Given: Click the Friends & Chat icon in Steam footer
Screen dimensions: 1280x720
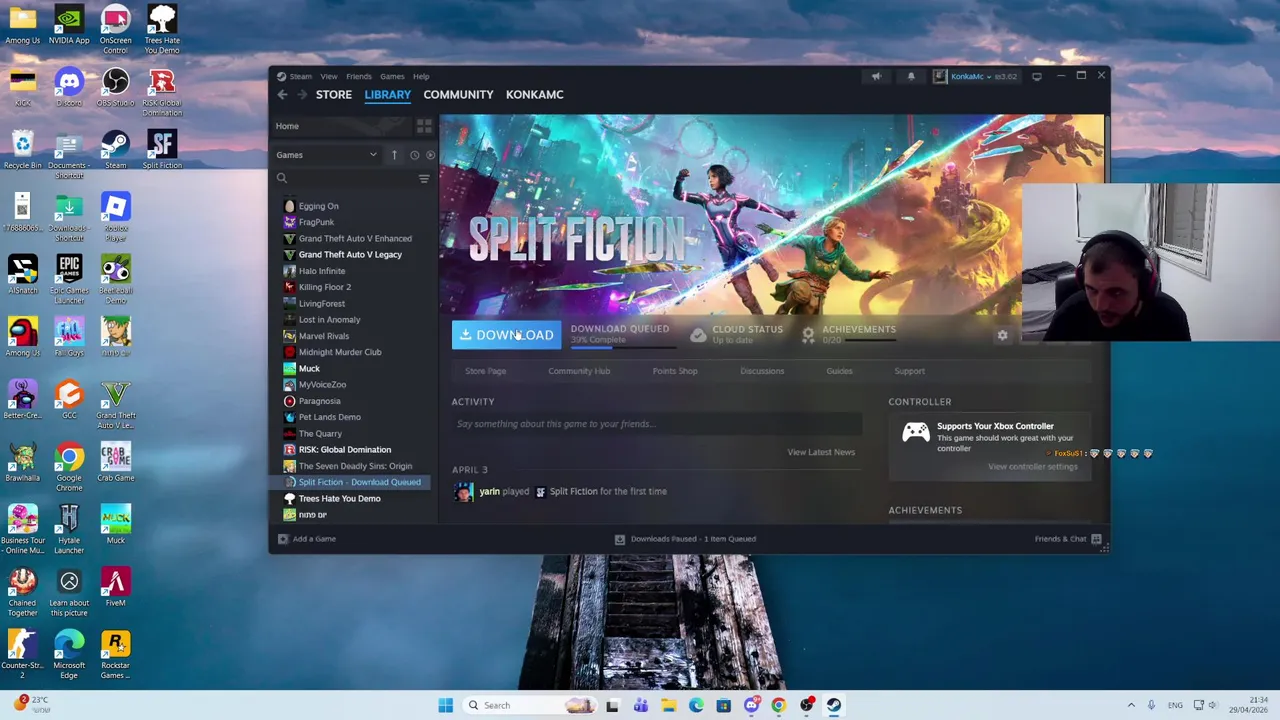Looking at the screenshot, I should pyautogui.click(x=1096, y=539).
